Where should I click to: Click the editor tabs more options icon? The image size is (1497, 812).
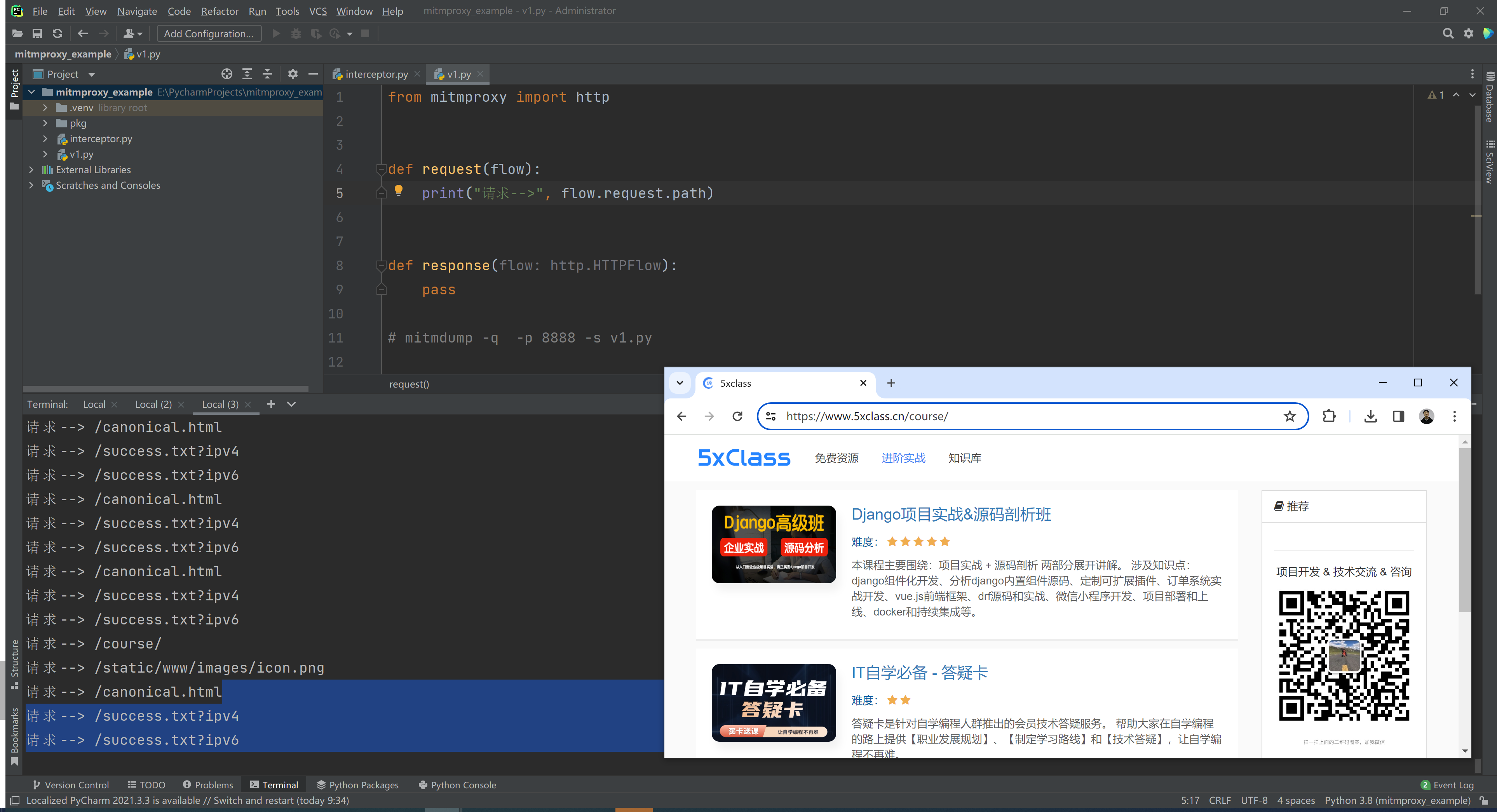click(1472, 74)
